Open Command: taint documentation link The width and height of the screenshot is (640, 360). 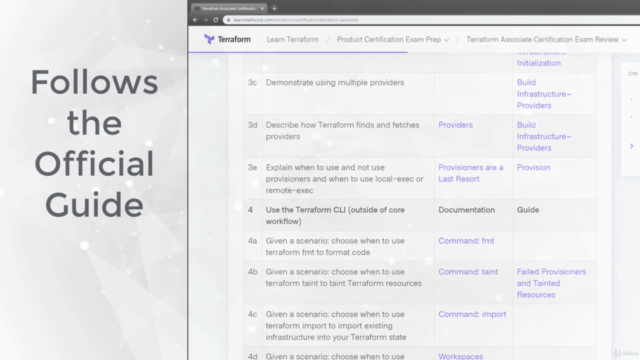[x=468, y=272]
